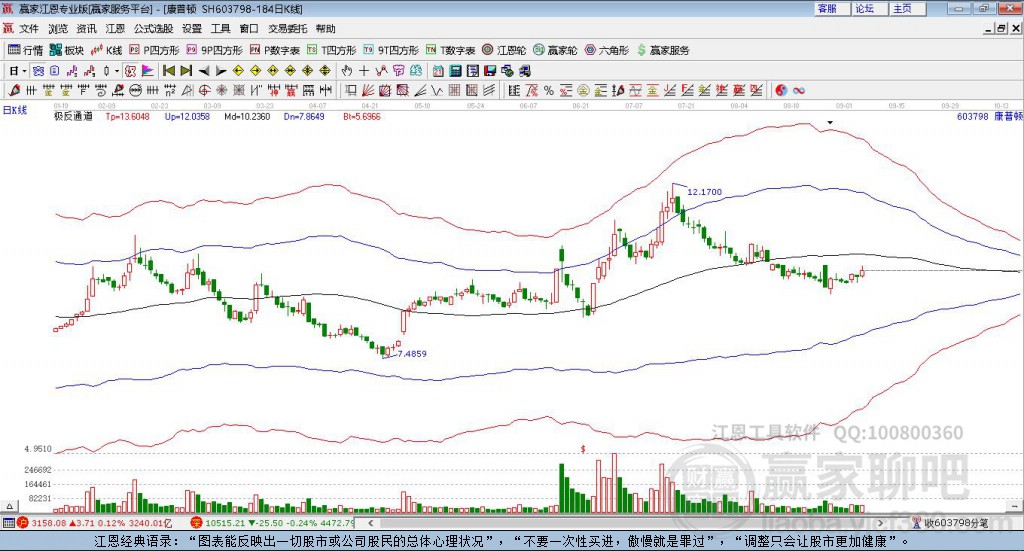Open the 帮助 menu

pyautogui.click(x=325, y=29)
